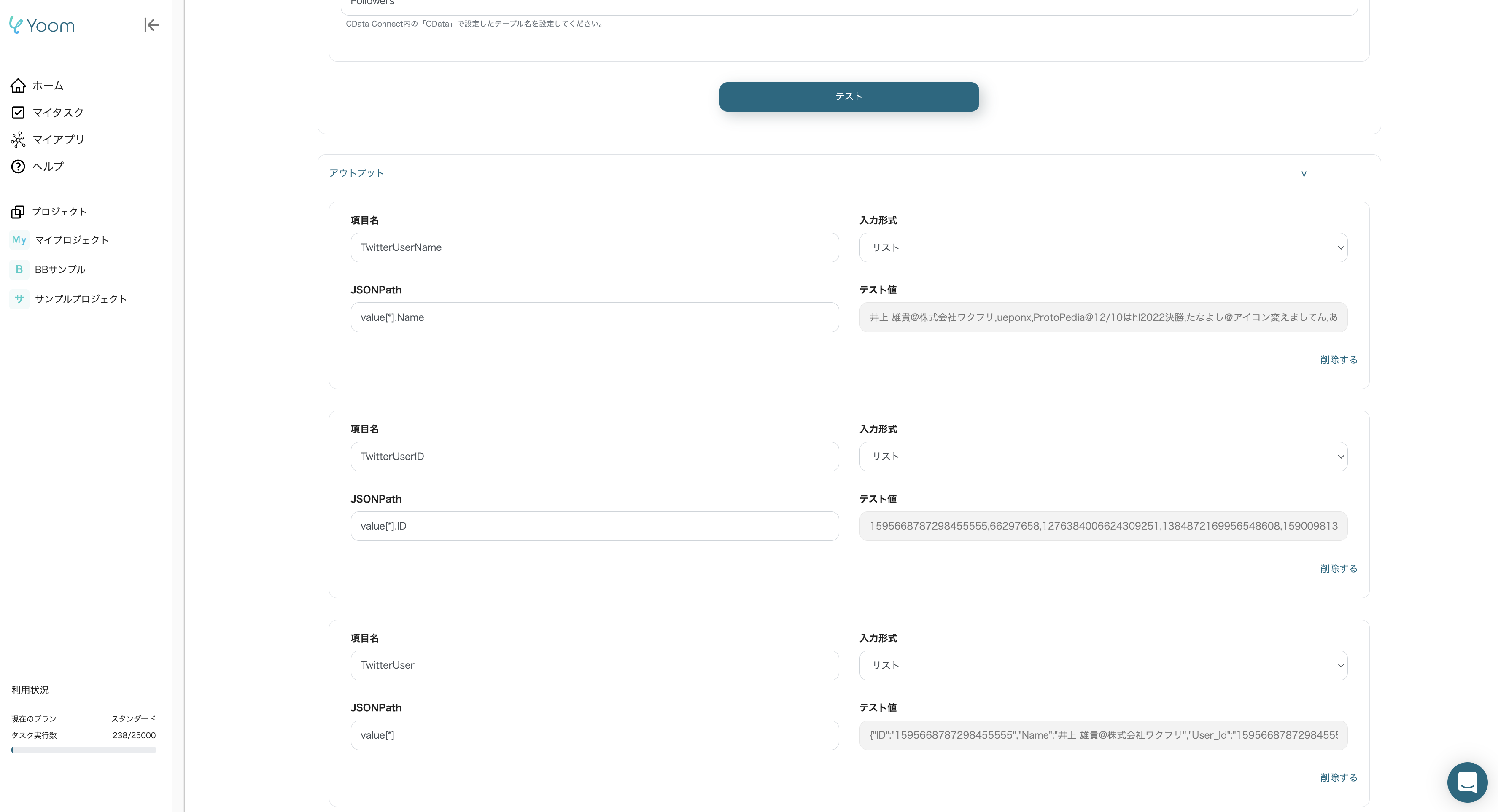Click the Projects stacked squares icon
The height and width of the screenshot is (812, 1498).
click(x=18, y=212)
